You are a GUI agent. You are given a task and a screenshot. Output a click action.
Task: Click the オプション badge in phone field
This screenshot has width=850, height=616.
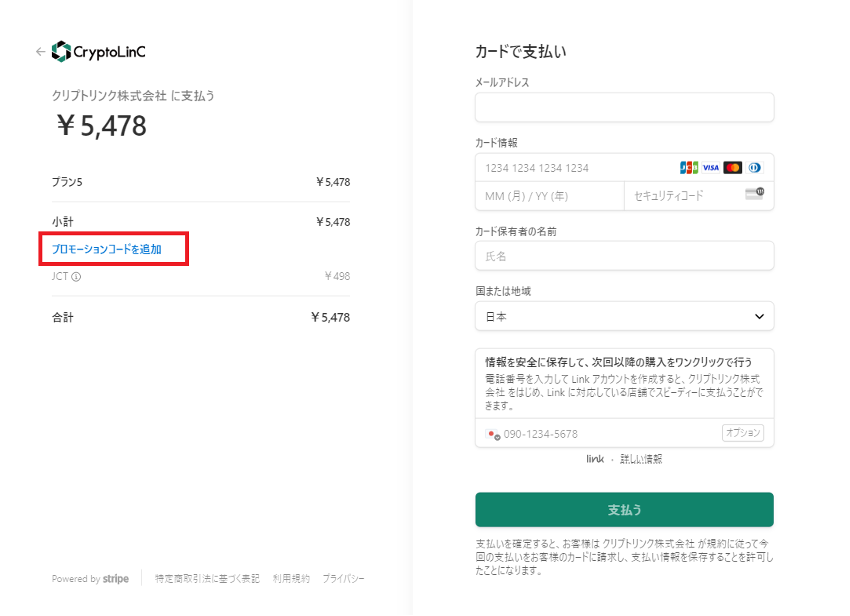click(743, 433)
